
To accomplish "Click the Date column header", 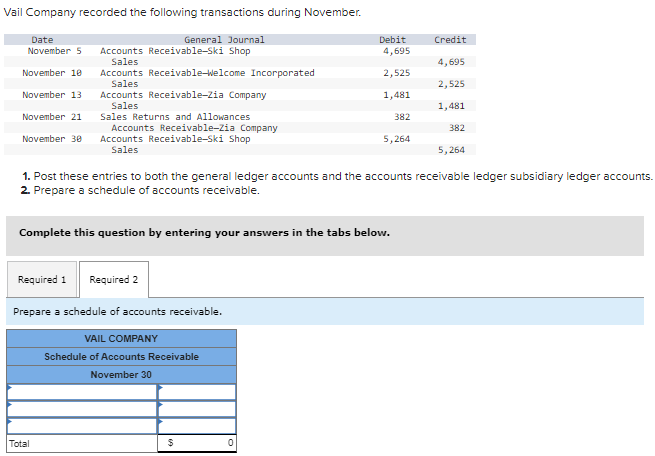I will 42,40.
